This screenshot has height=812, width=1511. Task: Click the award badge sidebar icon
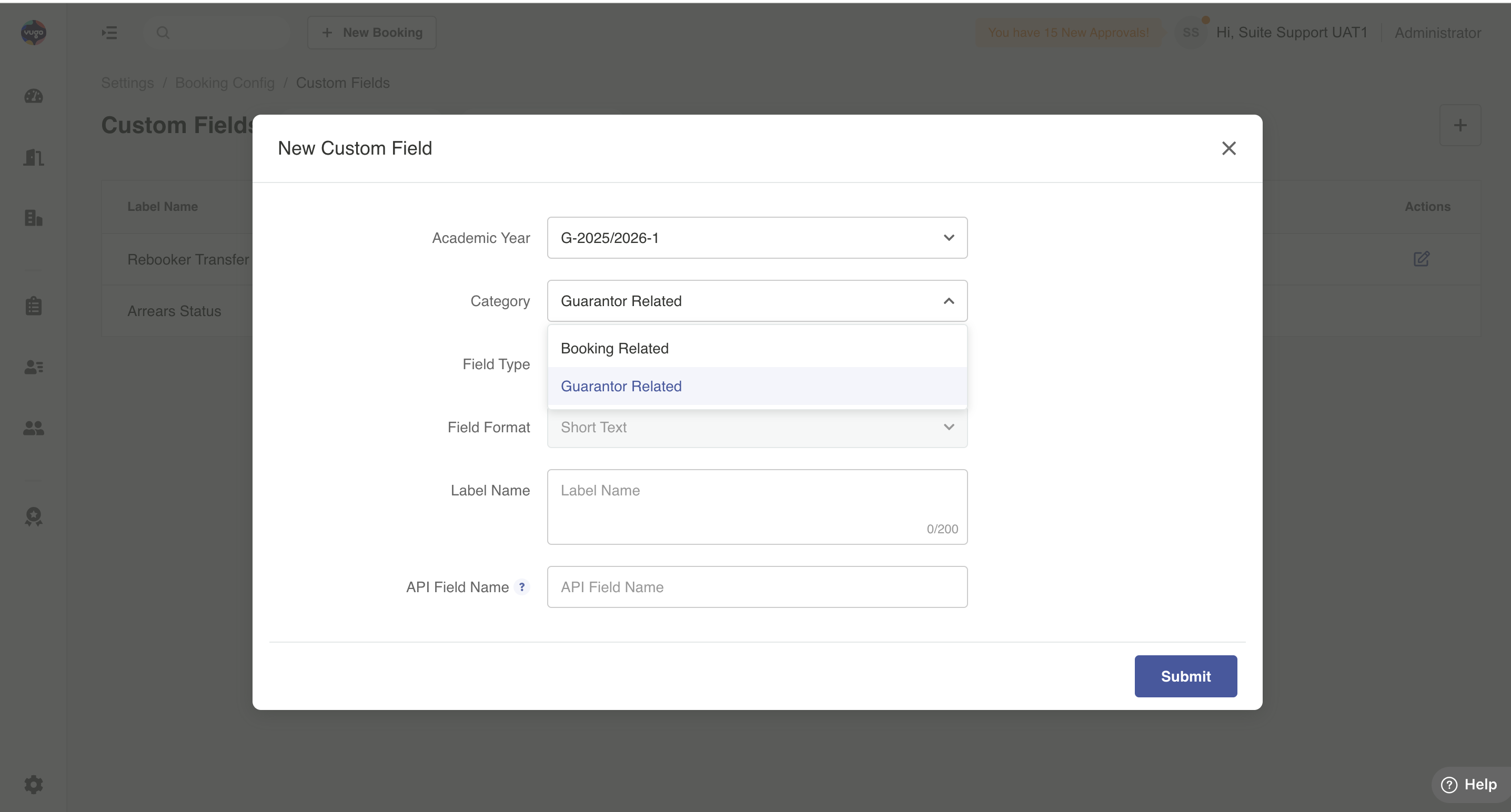(34, 516)
